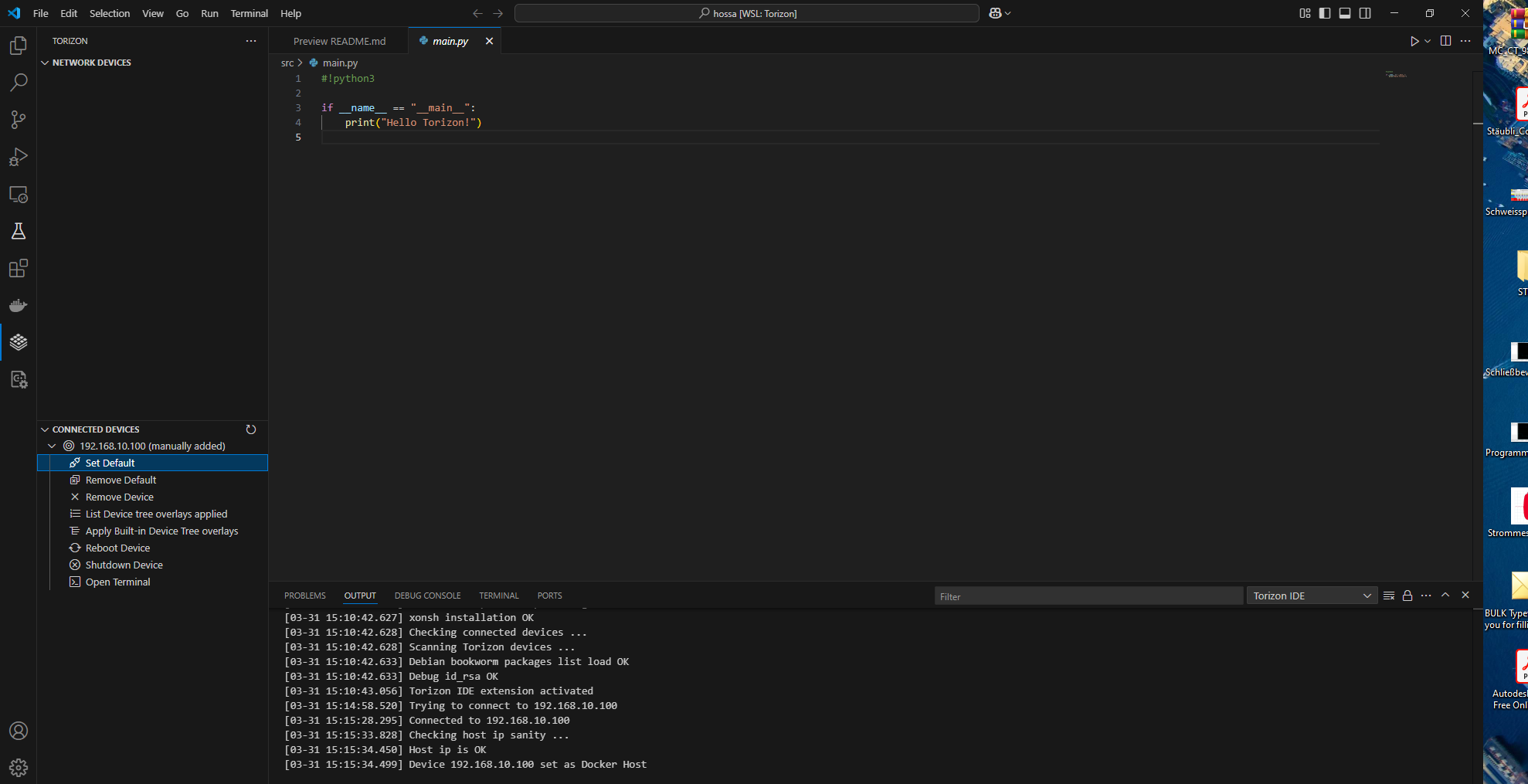Collapse the Connected Devices section
Screen dimensions: 1528x784
pos(45,429)
